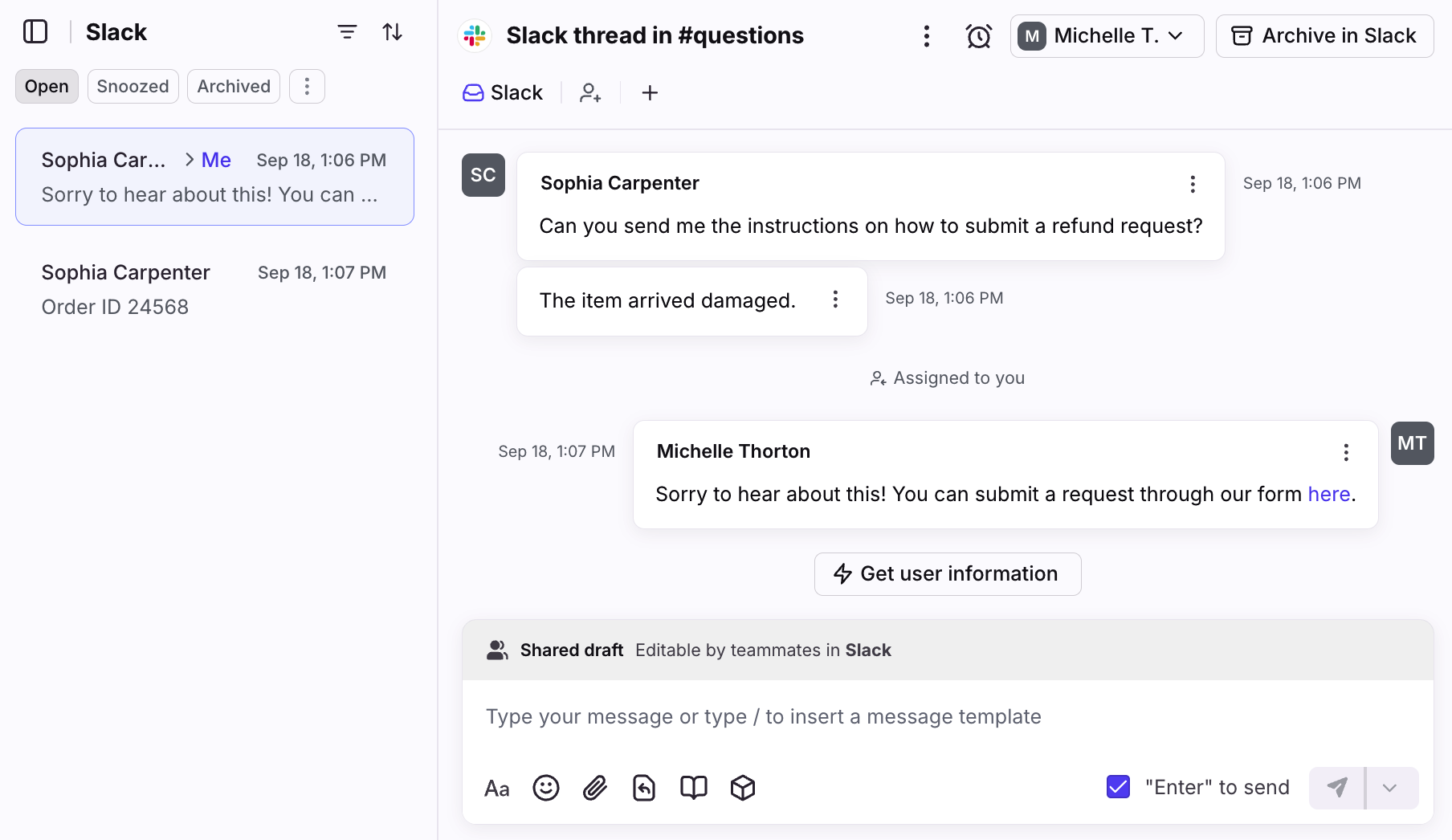The width and height of the screenshot is (1452, 840).
Task: Toggle text formatting Aa option
Action: [497, 789]
